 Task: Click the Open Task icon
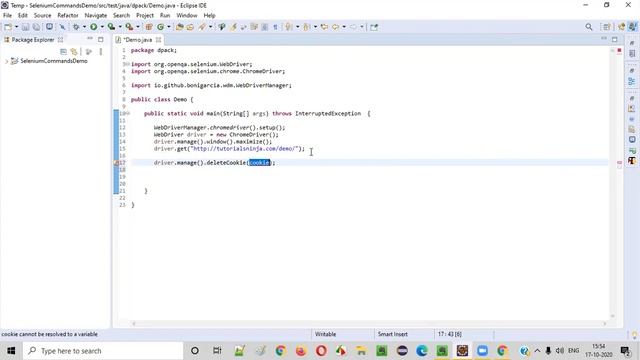[x=190, y=27]
